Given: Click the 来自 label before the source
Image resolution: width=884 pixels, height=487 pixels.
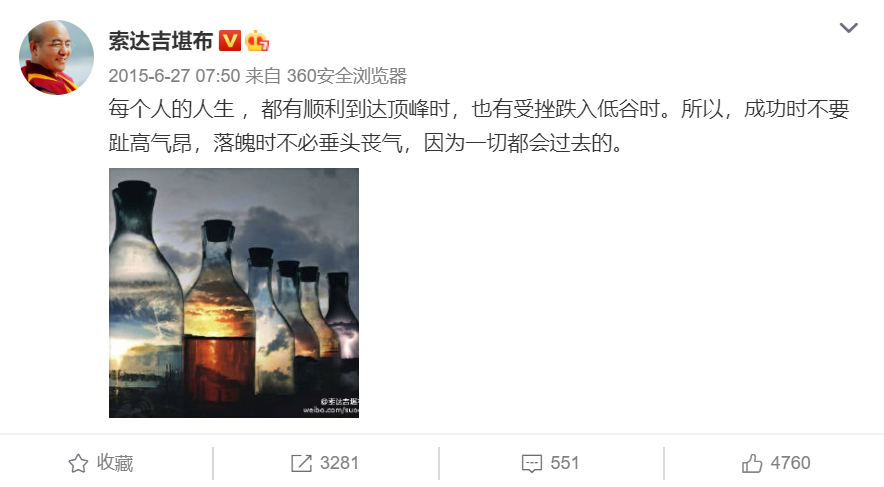Looking at the screenshot, I should point(263,76).
